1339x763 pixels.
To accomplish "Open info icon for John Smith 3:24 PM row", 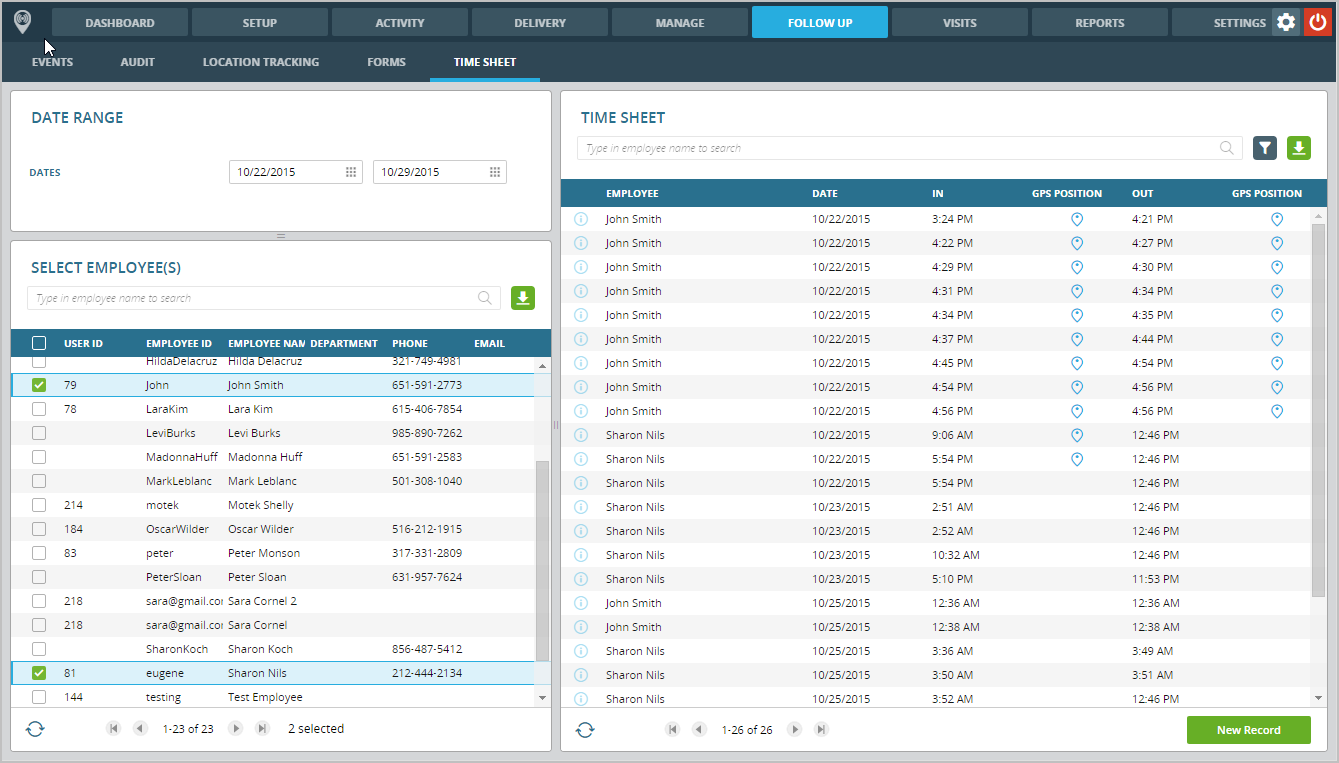I will tap(581, 219).
